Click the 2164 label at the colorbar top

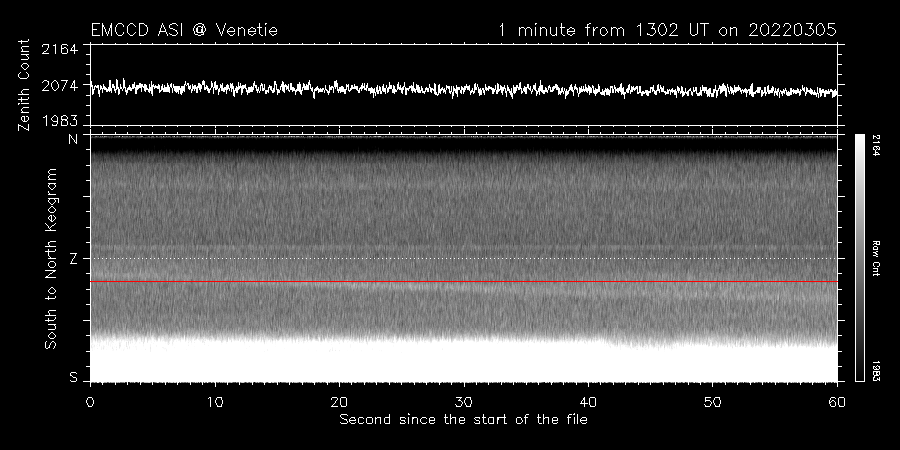tap(876, 146)
